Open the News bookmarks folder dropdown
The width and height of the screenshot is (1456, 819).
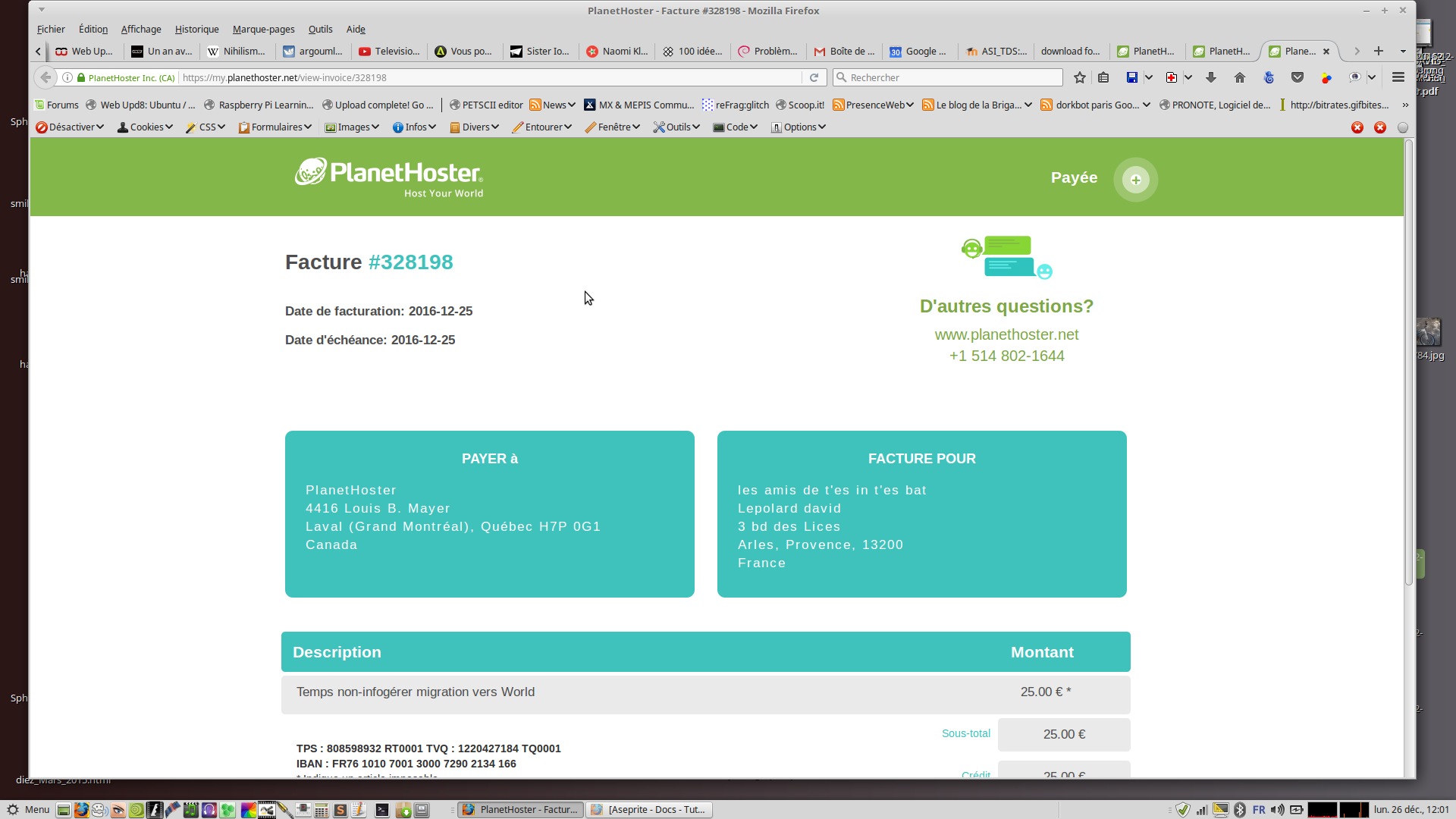[x=553, y=105]
